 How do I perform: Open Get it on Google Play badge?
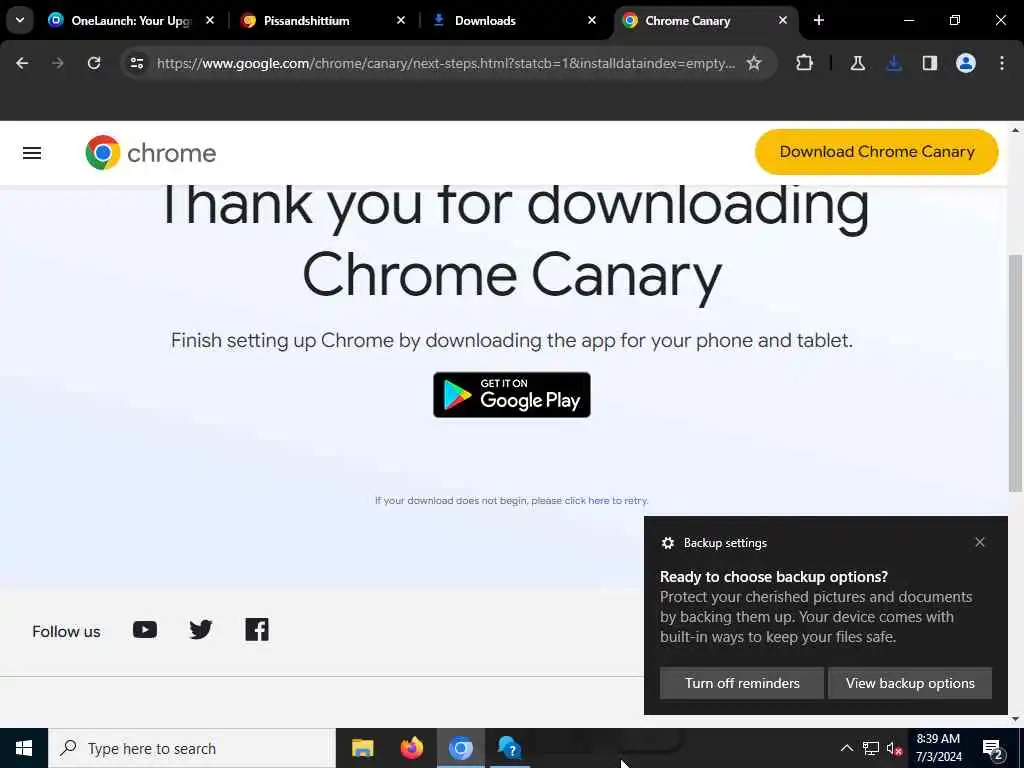click(511, 394)
